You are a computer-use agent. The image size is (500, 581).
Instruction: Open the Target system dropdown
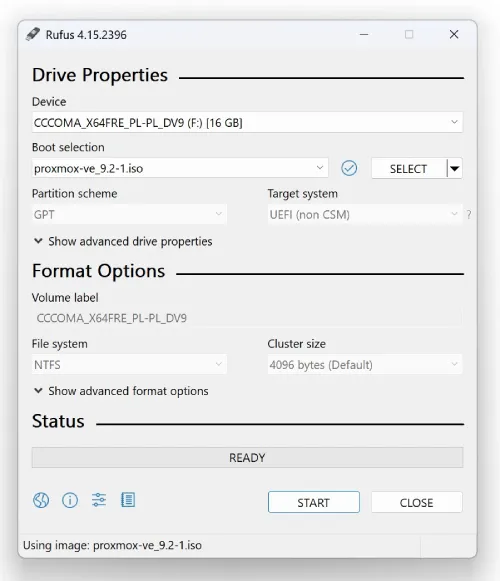(x=365, y=214)
